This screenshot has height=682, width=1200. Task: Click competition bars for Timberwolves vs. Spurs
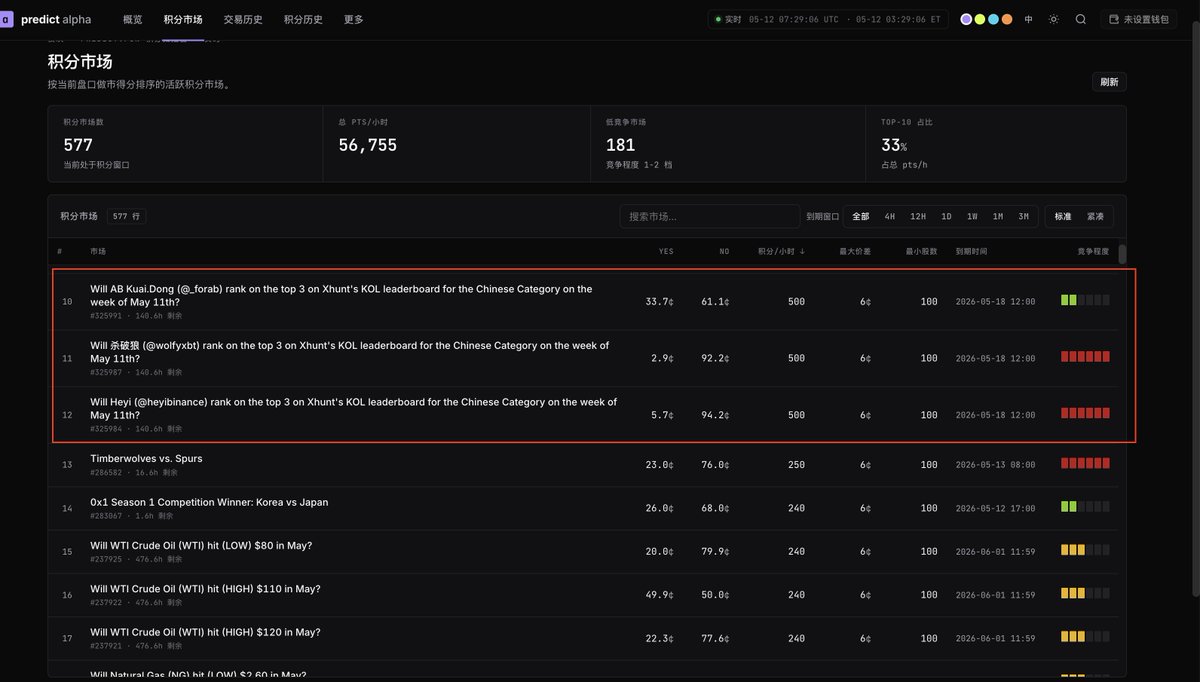[x=1085, y=463]
